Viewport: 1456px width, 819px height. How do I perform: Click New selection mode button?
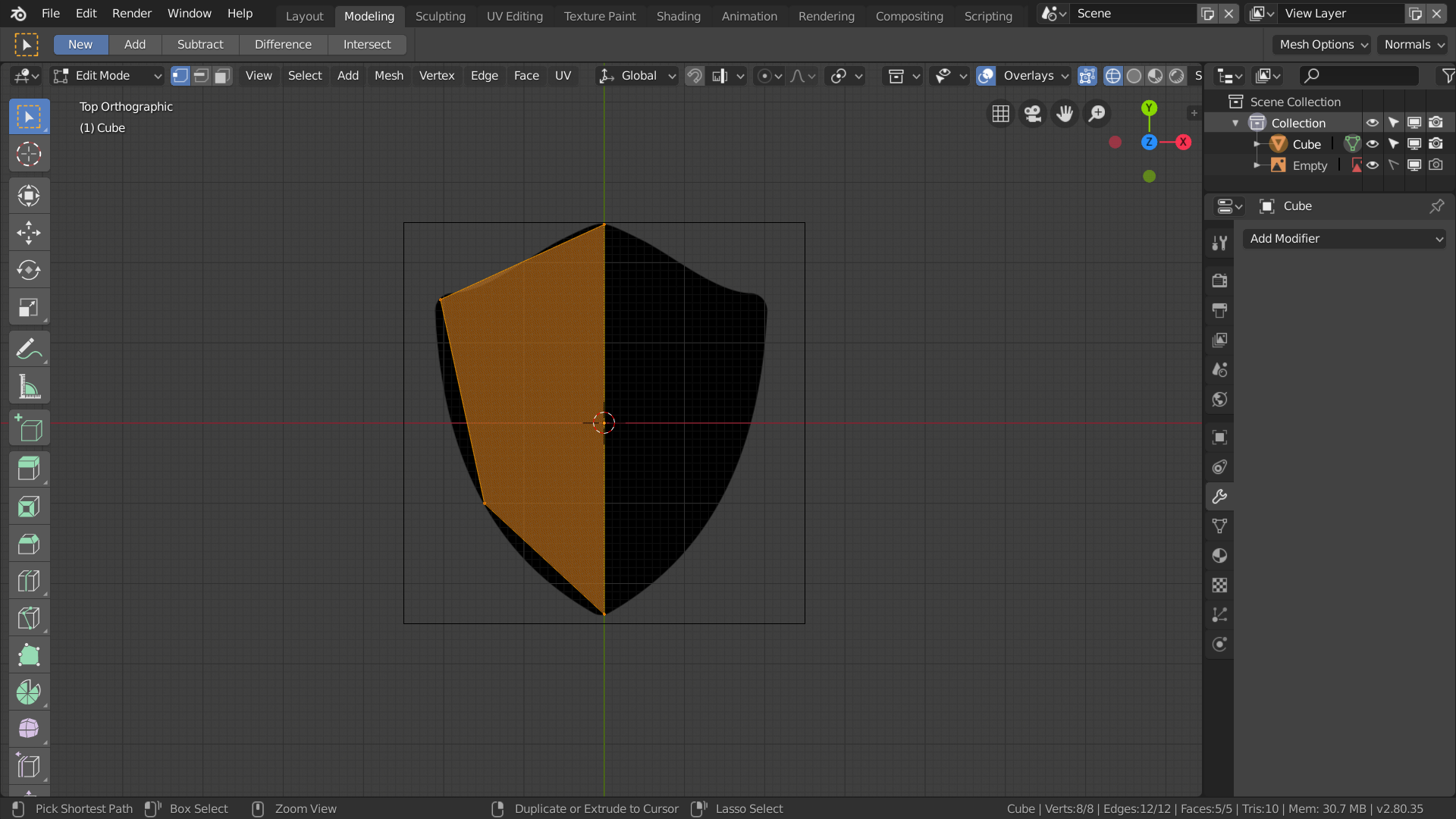pos(80,45)
